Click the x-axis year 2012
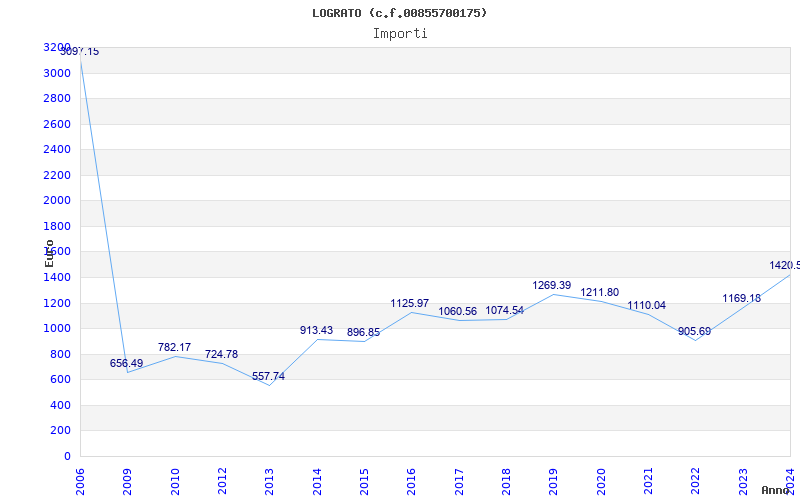The height and width of the screenshot is (500, 800). (222, 481)
